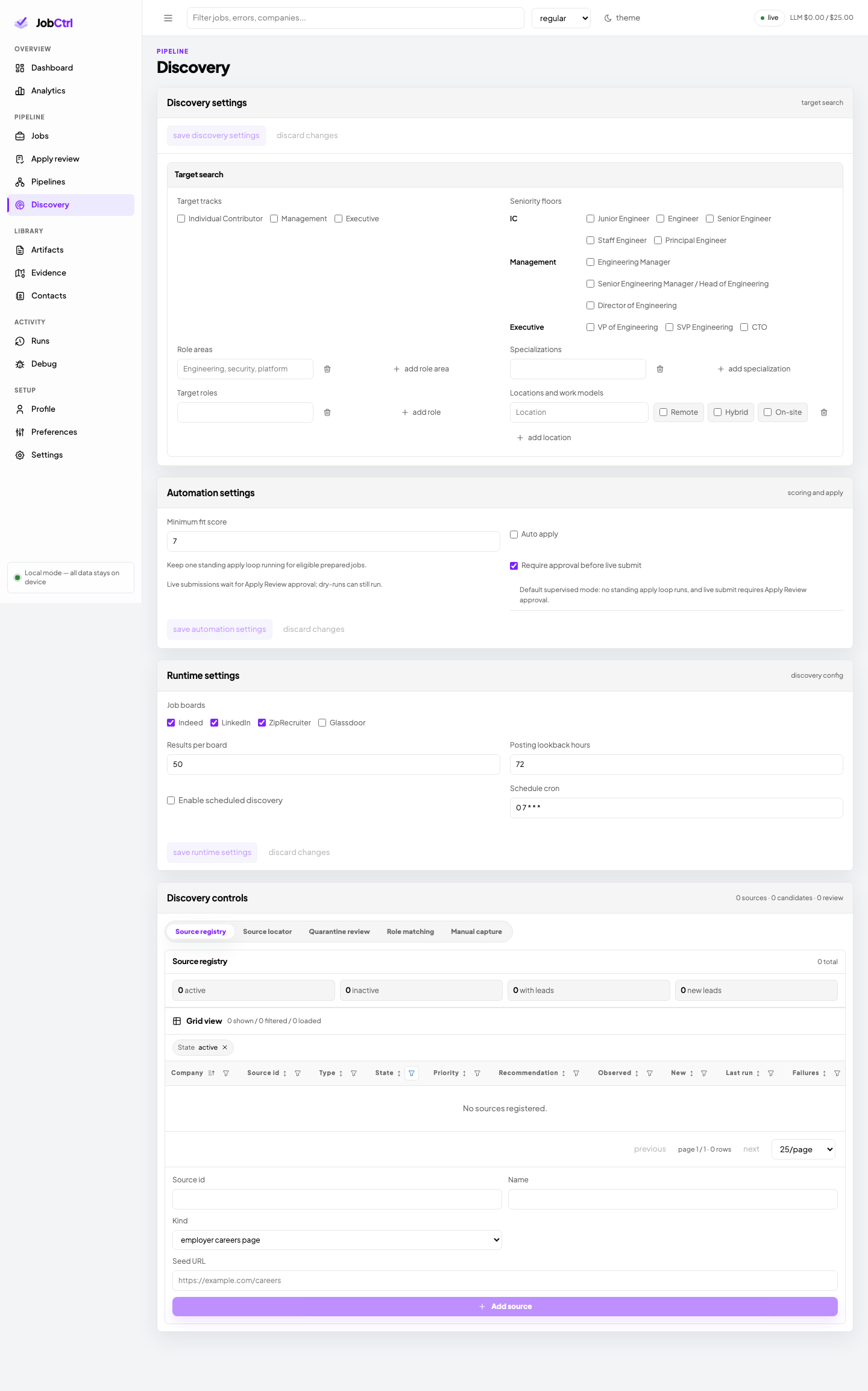Check the Individual Contributor track
Viewport: 868px width, 1391px height.
181,219
